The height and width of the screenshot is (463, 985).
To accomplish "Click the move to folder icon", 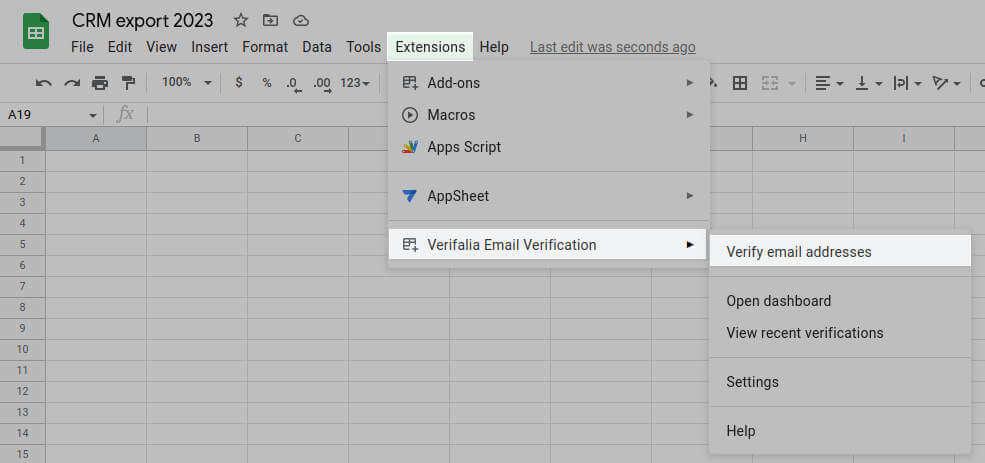I will (270, 21).
